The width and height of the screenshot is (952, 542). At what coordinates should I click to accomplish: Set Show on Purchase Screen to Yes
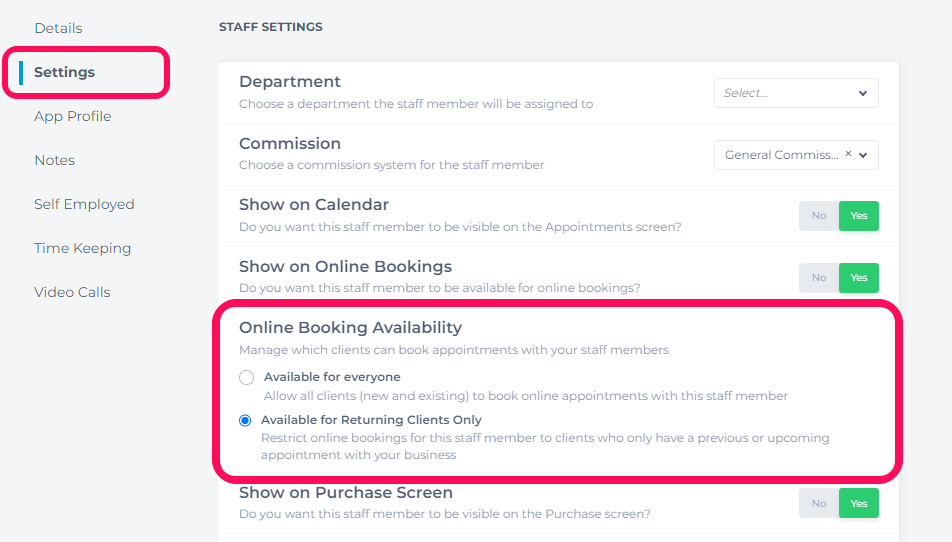(x=858, y=503)
